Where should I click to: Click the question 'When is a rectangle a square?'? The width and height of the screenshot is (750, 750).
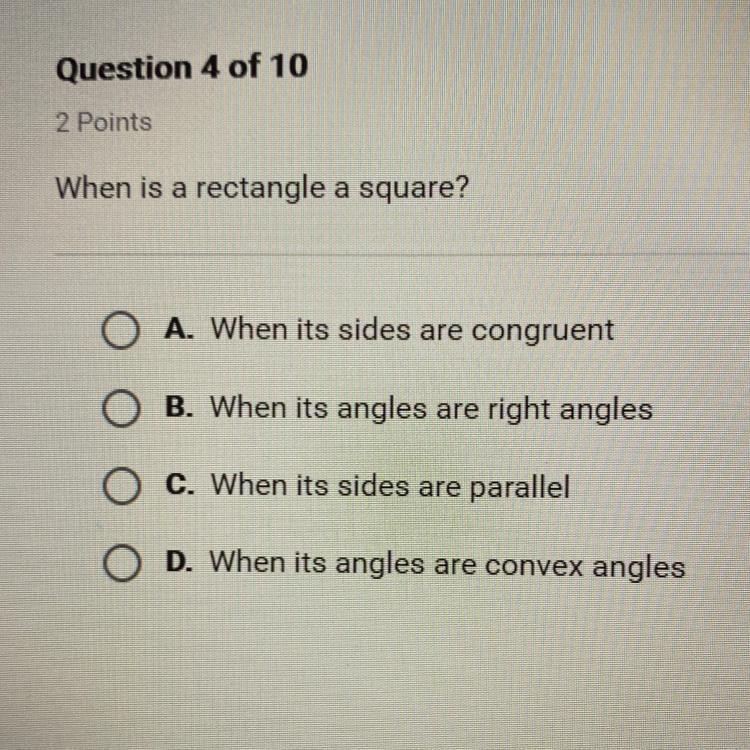(x=261, y=188)
